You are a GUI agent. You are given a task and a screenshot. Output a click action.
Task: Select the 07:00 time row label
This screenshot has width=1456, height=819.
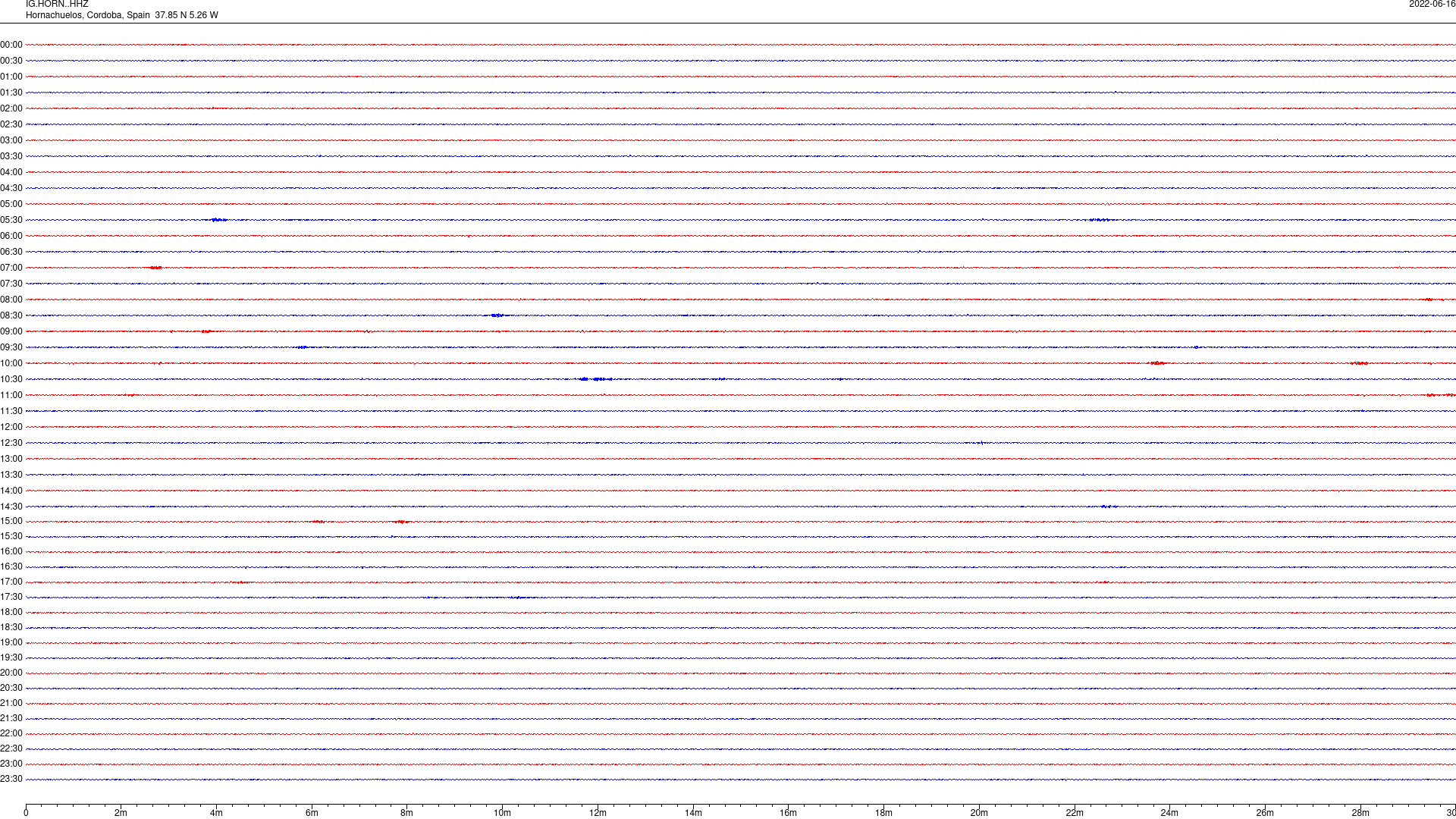(x=11, y=268)
